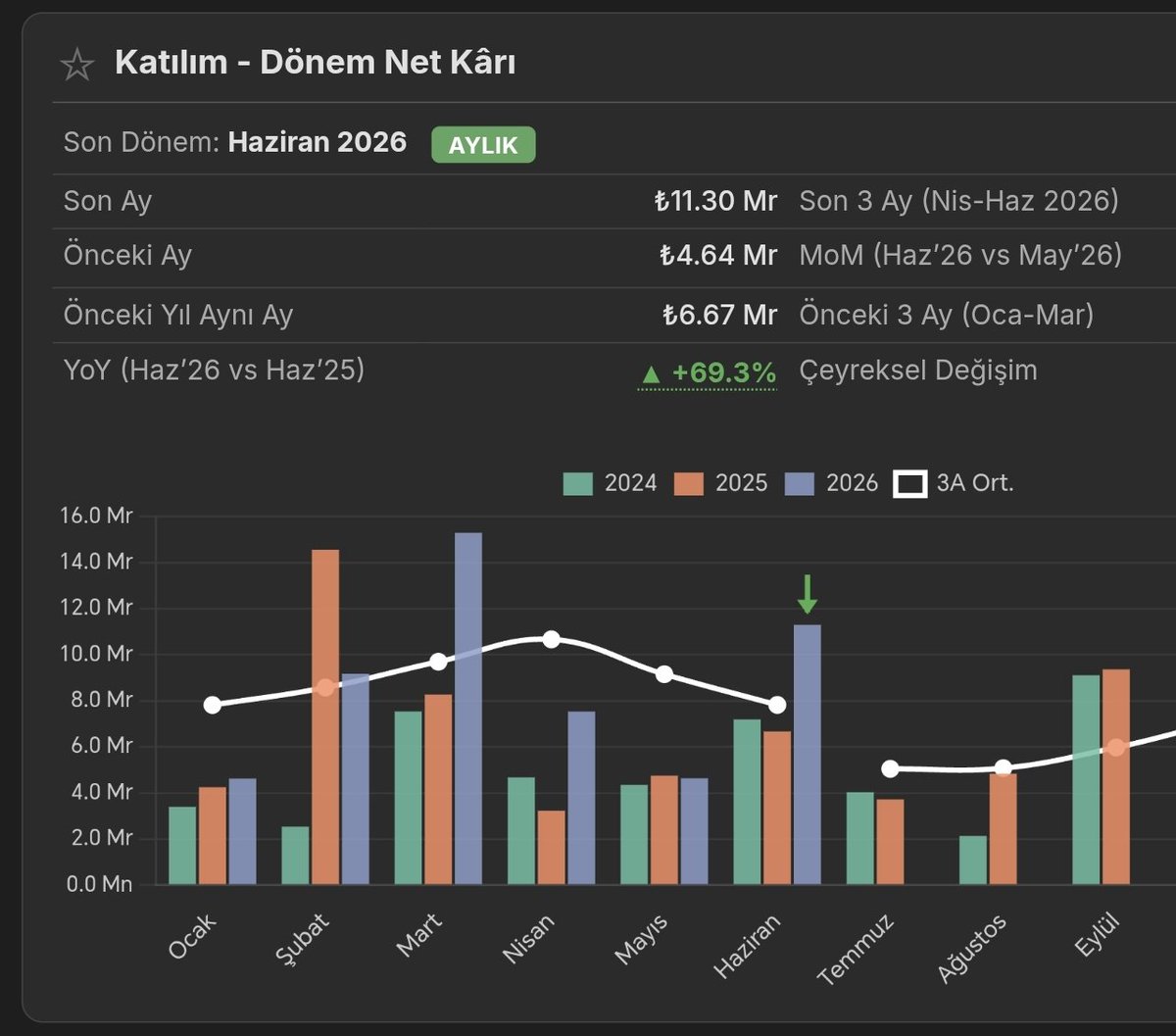Toggle 2025 series in chart legend
Image resolution: width=1176 pixels, height=1036 pixels.
[720, 483]
